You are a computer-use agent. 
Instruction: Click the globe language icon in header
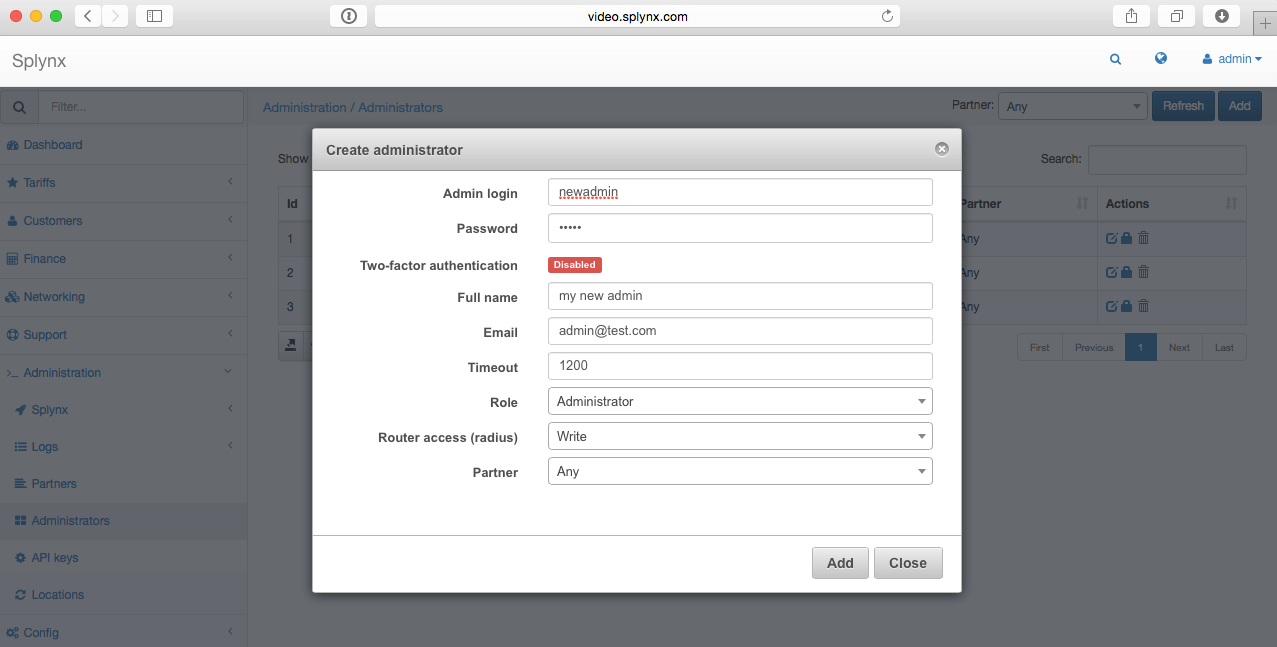pyautogui.click(x=1160, y=59)
